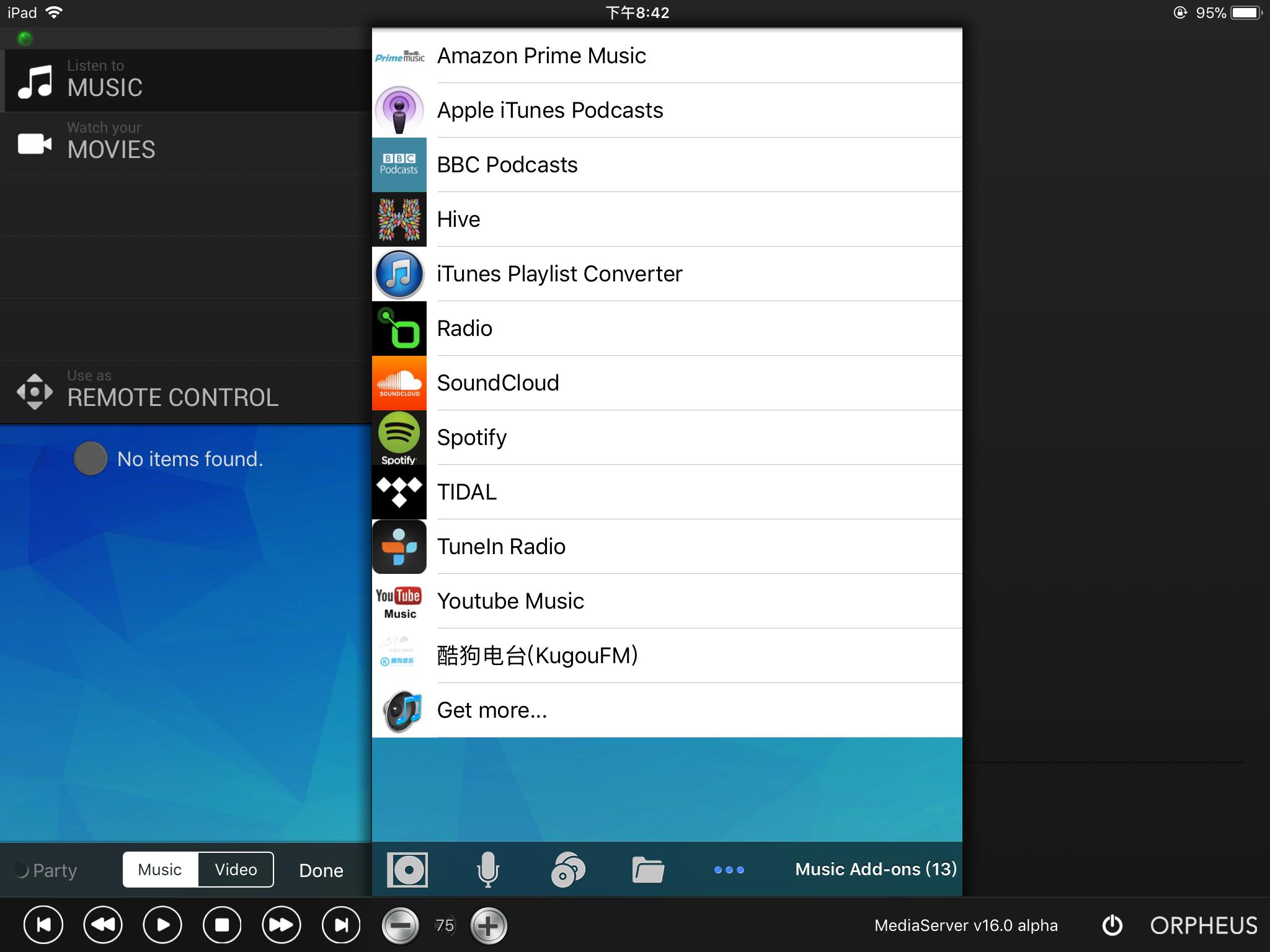
Task: Select Youtube Music label
Action: (510, 601)
